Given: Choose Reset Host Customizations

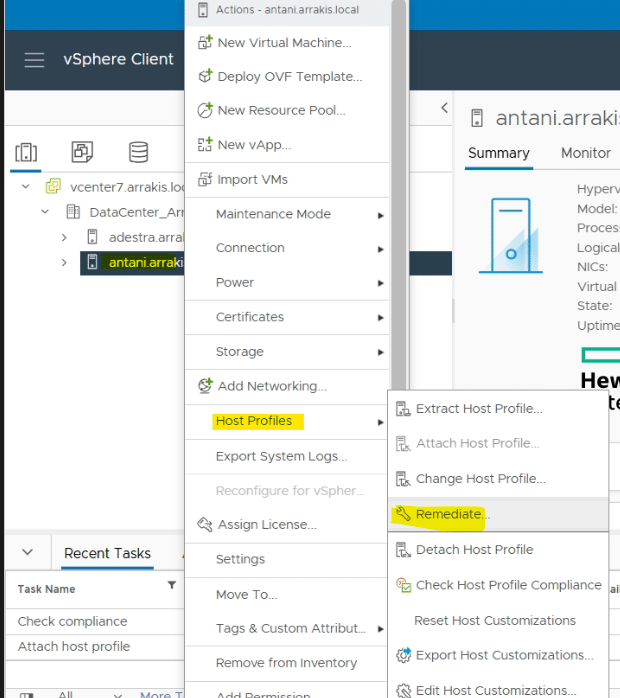Looking at the screenshot, I should (x=498, y=620).
